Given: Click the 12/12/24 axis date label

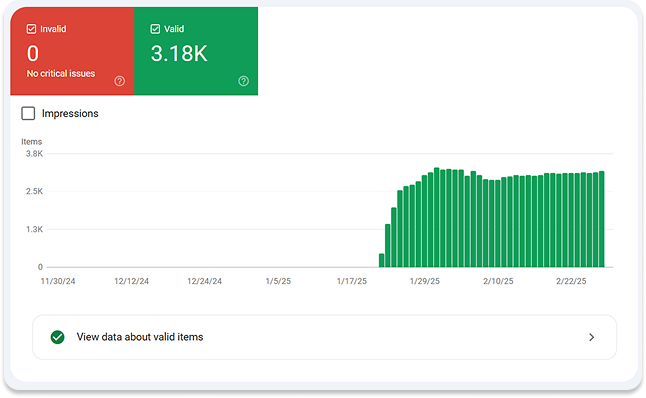Looking at the screenshot, I should click(131, 281).
